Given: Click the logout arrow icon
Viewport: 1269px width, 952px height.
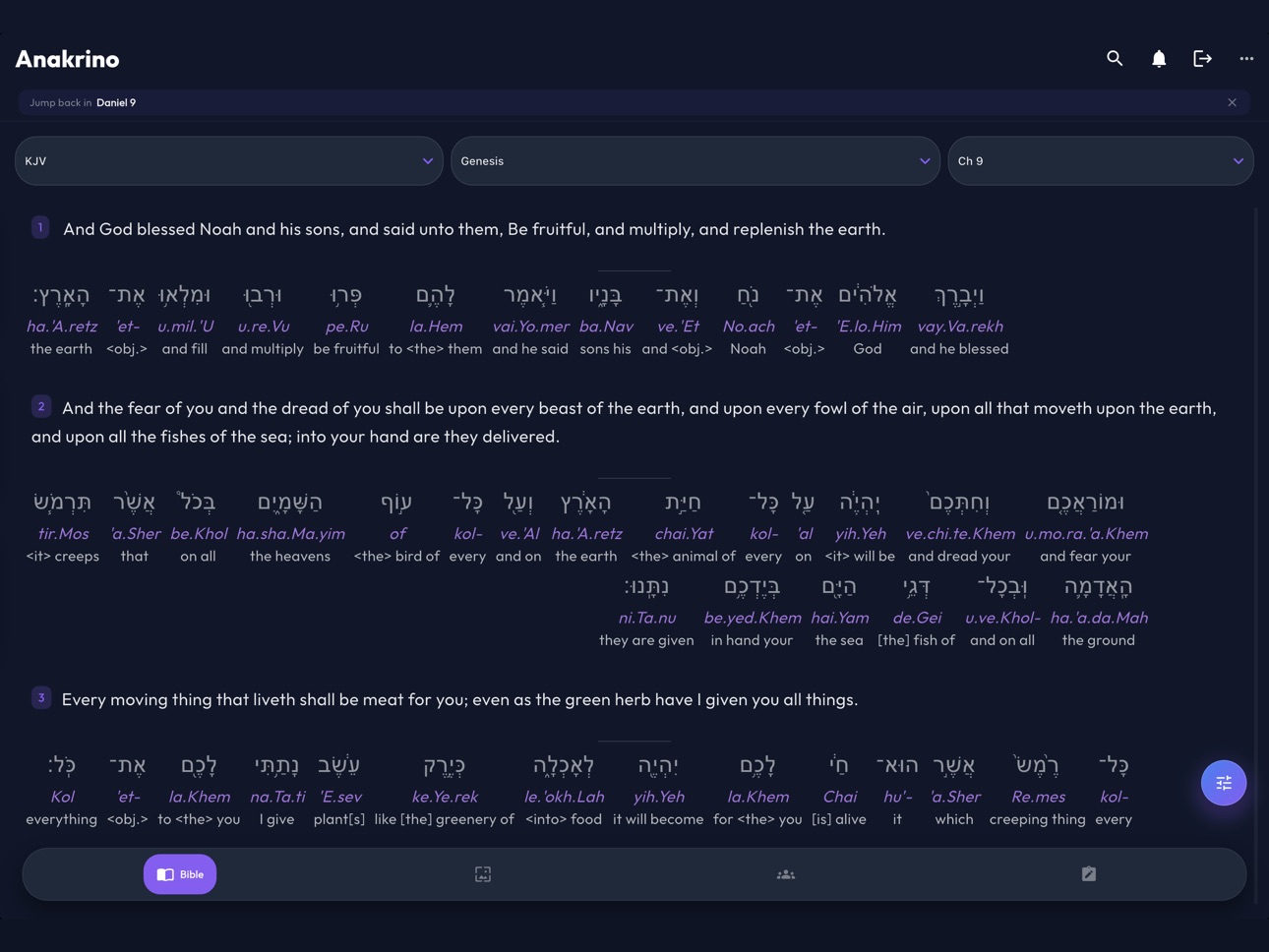Looking at the screenshot, I should click(x=1202, y=59).
